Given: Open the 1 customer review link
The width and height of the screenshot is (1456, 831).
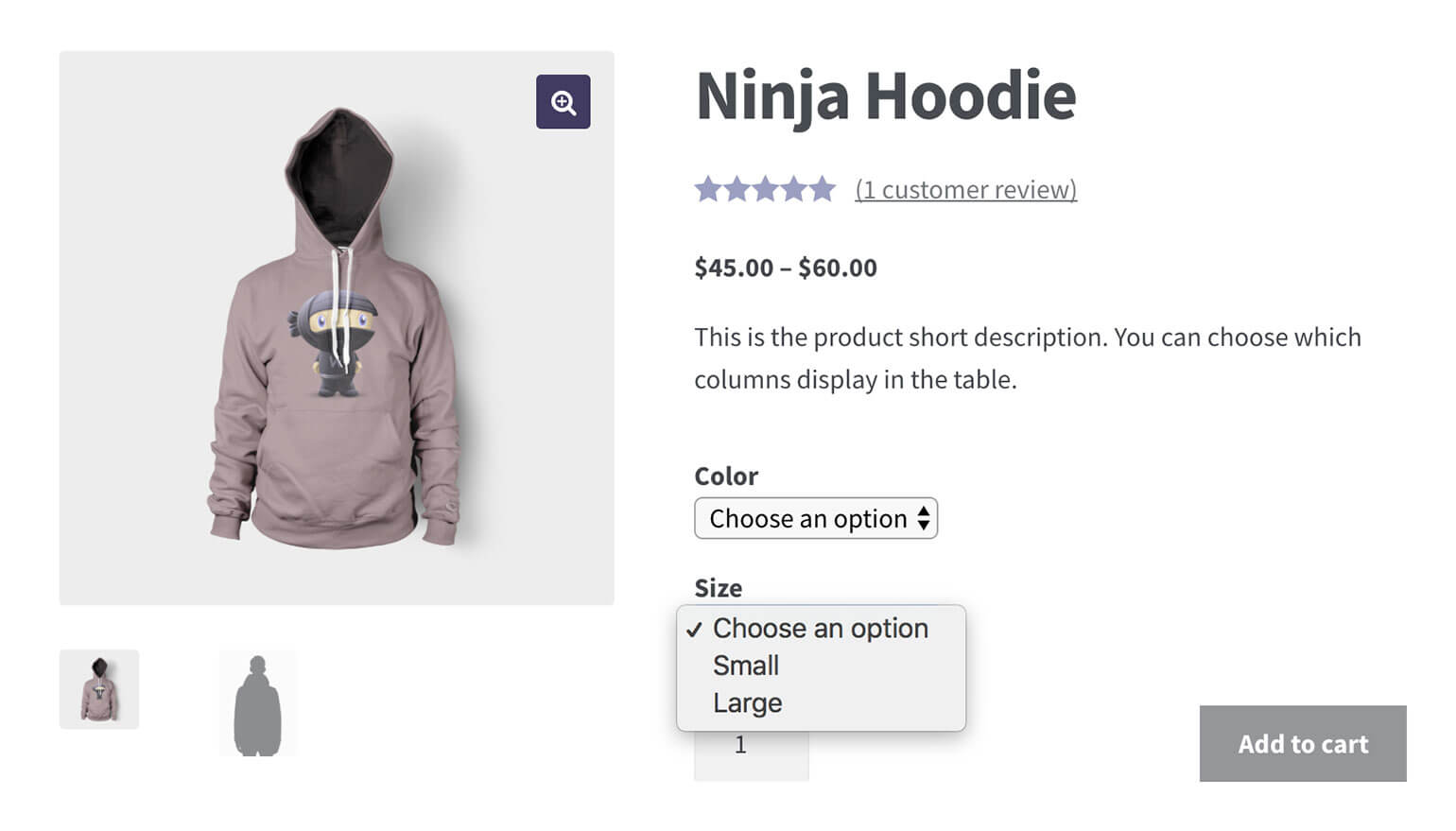Looking at the screenshot, I should tap(965, 189).
